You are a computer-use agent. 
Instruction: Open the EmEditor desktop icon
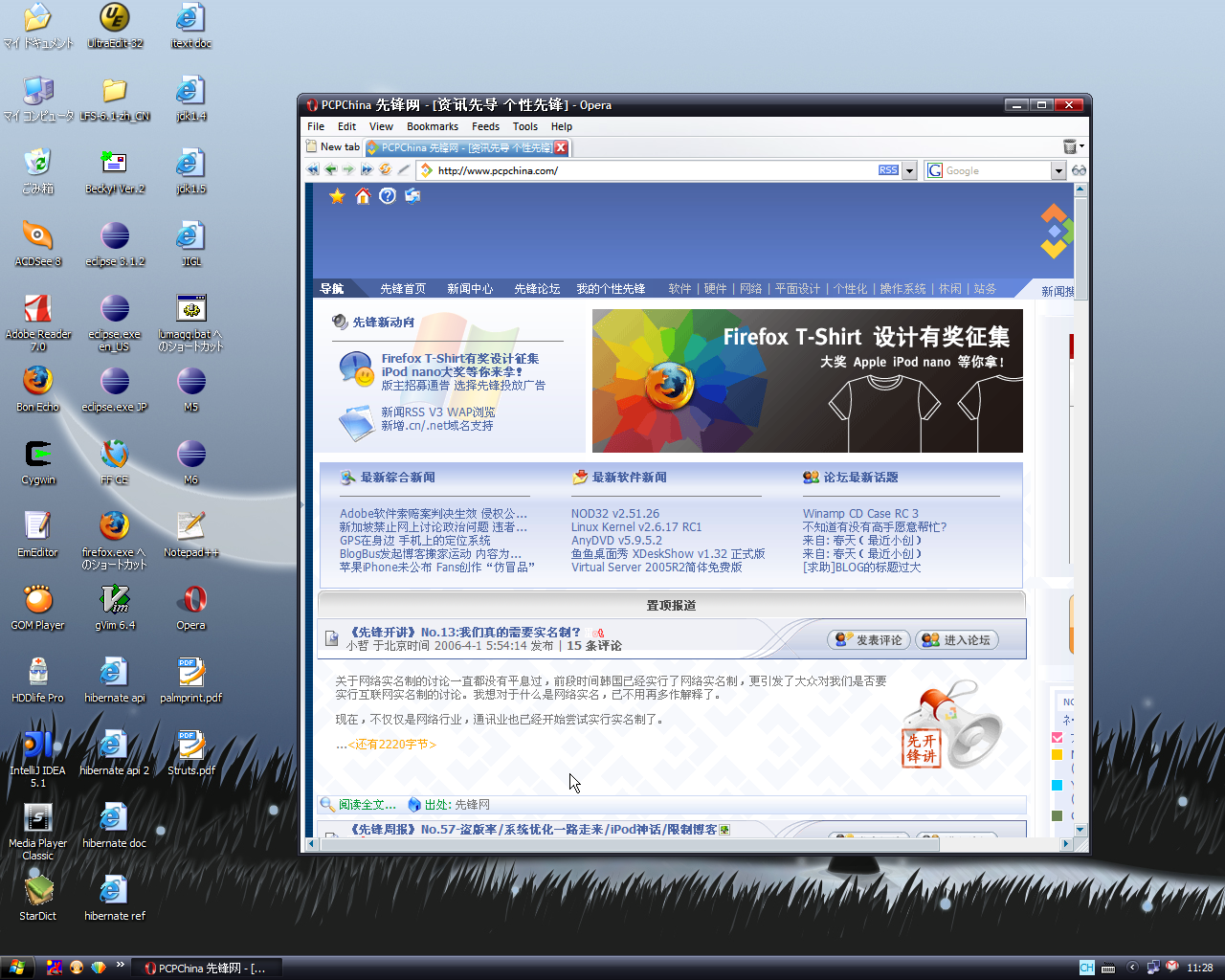(x=37, y=535)
